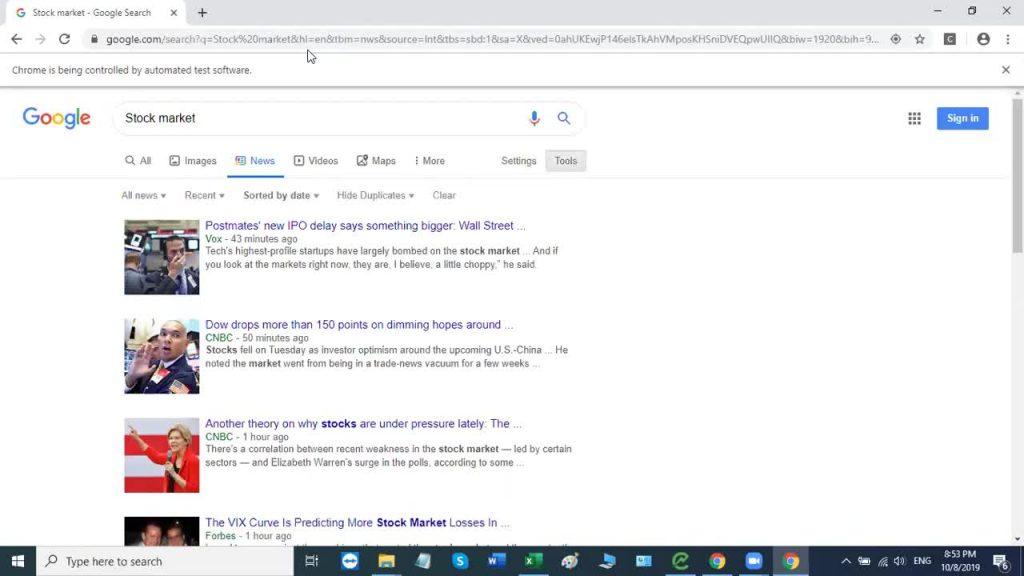Open the Google apps grid

click(x=914, y=118)
